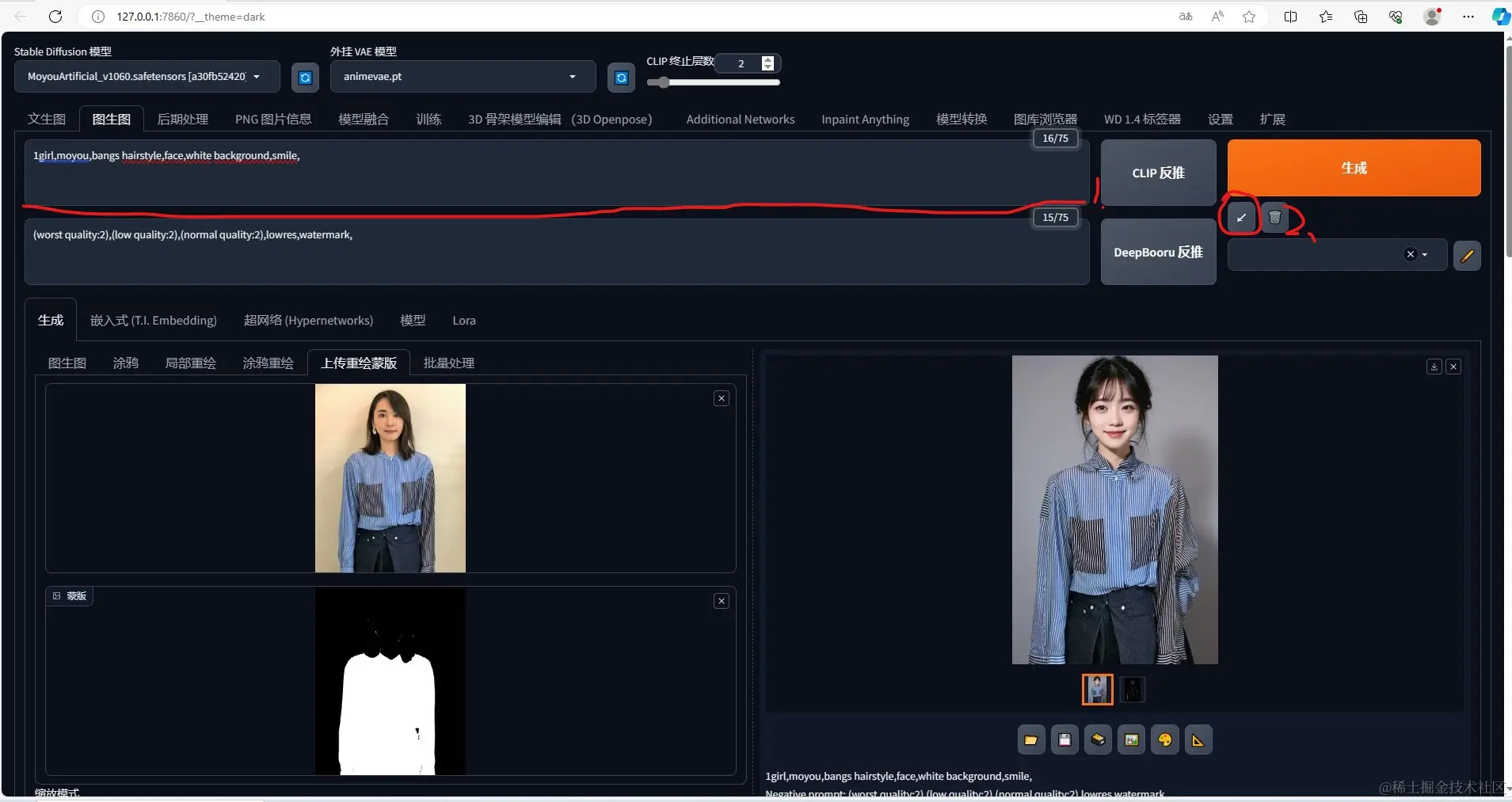Screen dimensions: 1512x802
Task: Expand the Stable Diffusion model dropdown
Action: [x=257, y=77]
